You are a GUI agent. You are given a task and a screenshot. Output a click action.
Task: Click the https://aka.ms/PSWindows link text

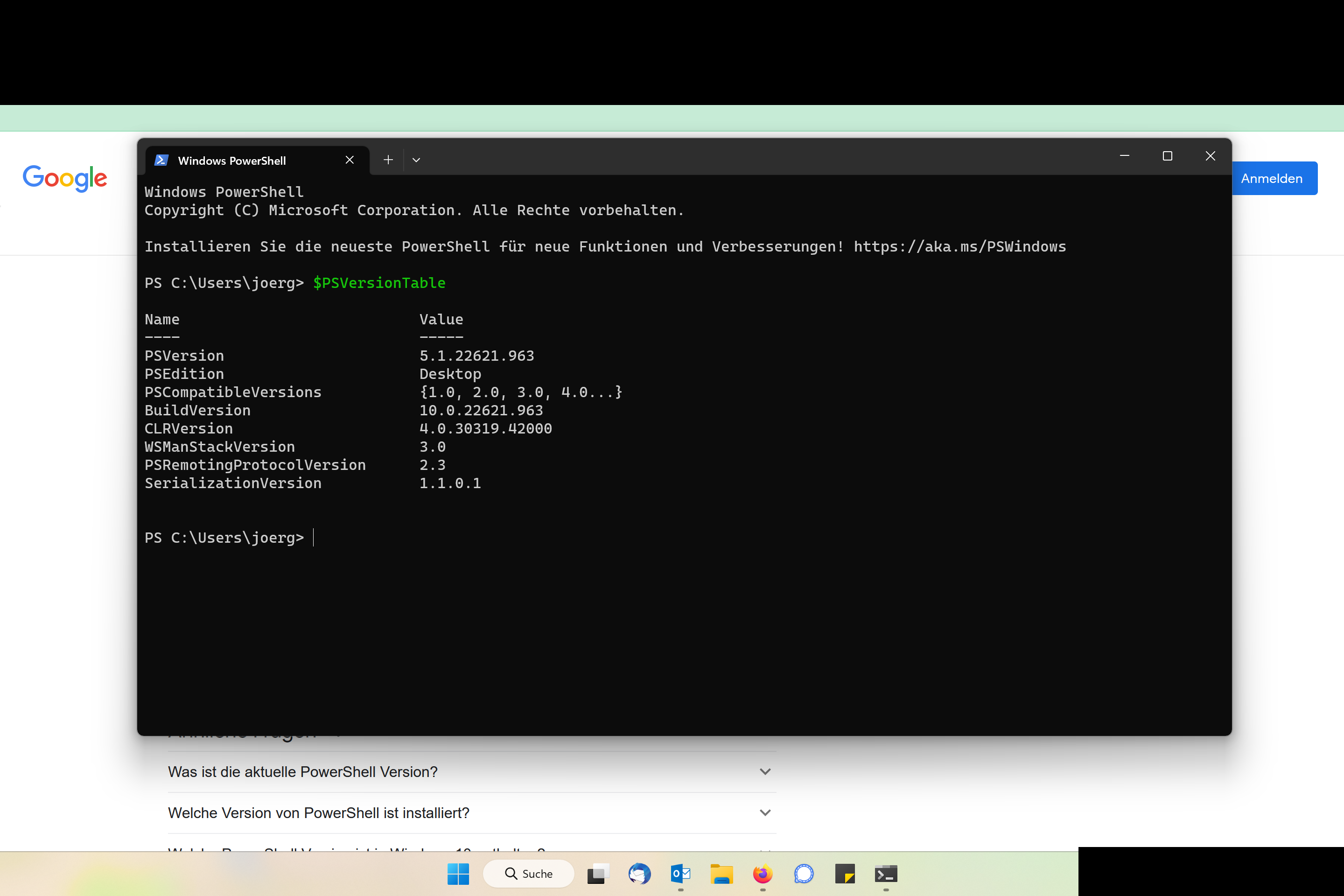(x=960, y=247)
